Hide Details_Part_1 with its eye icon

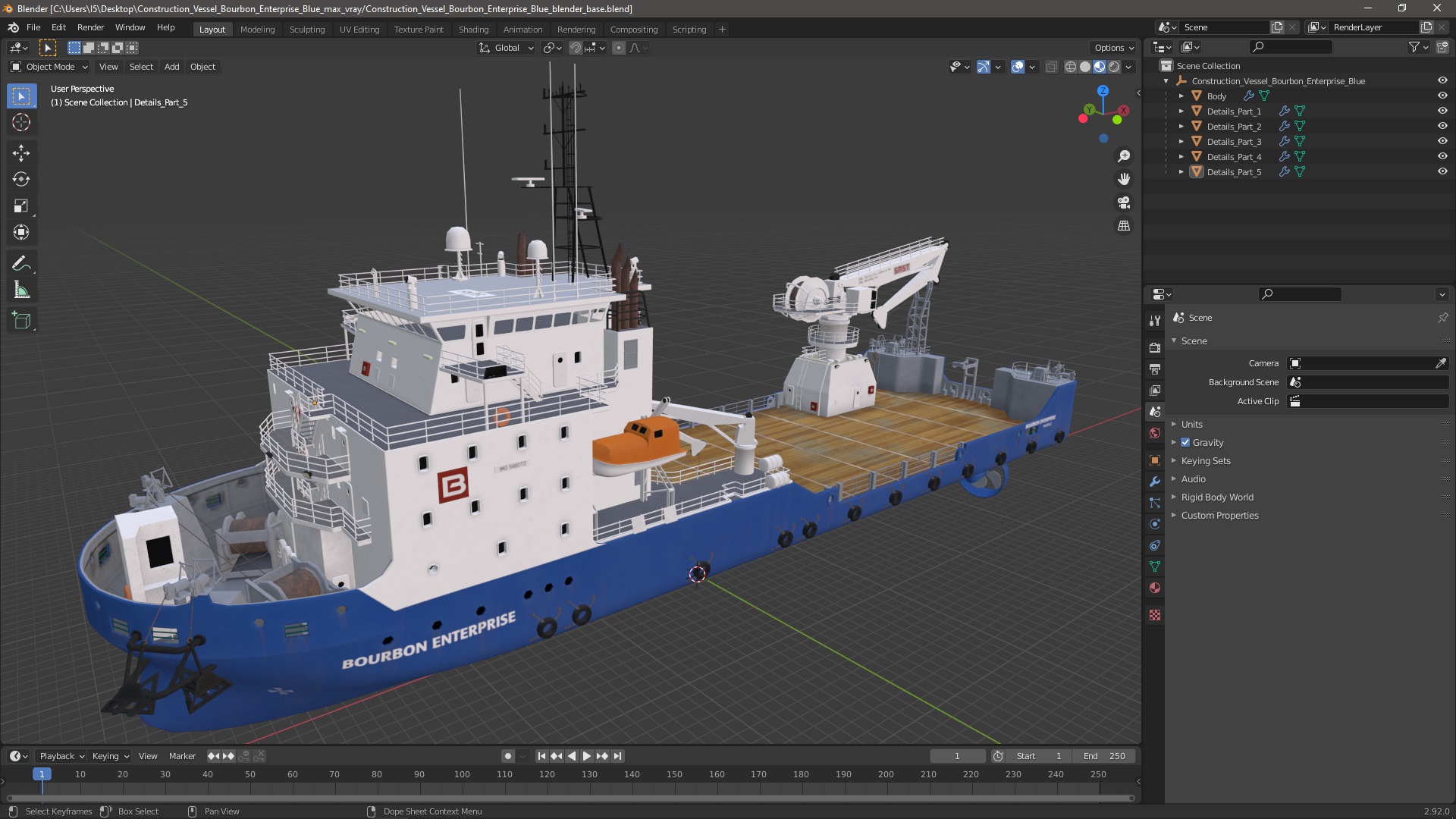pyautogui.click(x=1442, y=111)
